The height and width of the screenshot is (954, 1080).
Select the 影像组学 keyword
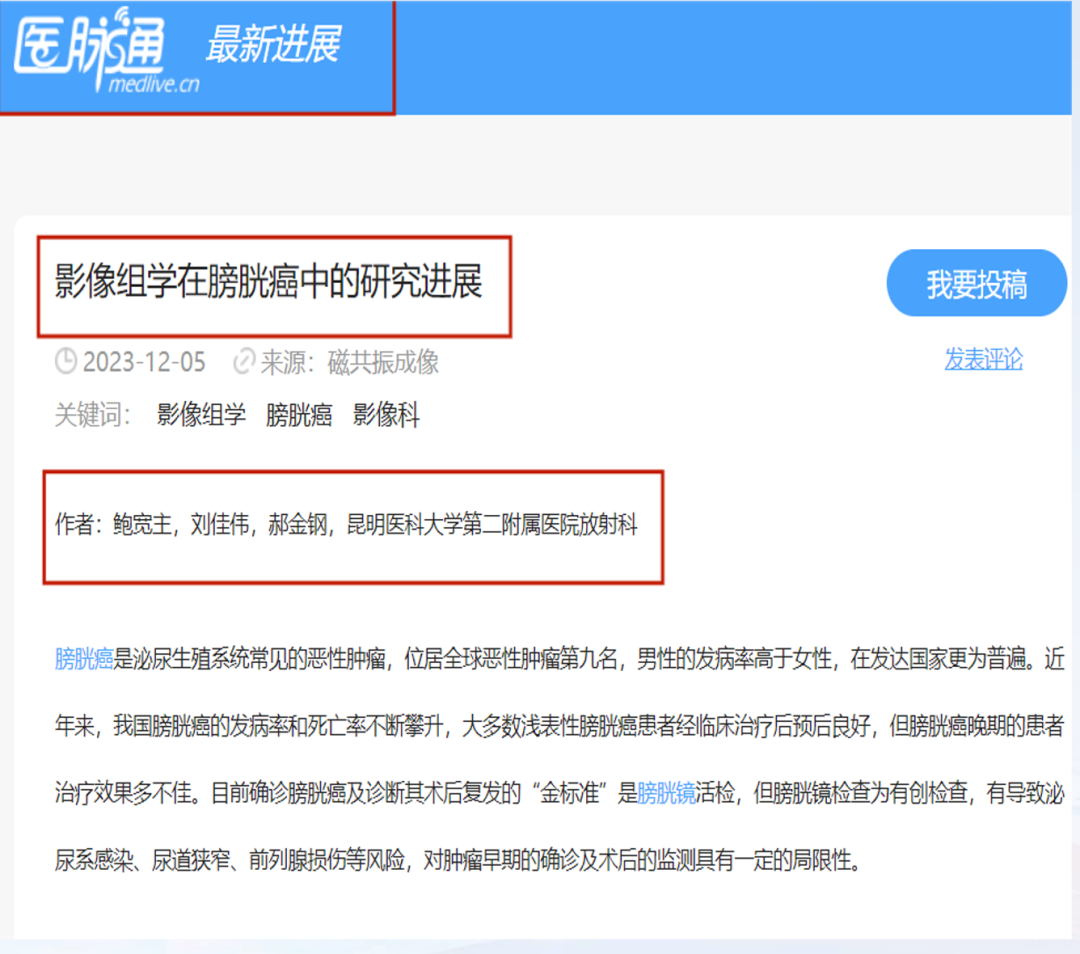[x=201, y=415]
